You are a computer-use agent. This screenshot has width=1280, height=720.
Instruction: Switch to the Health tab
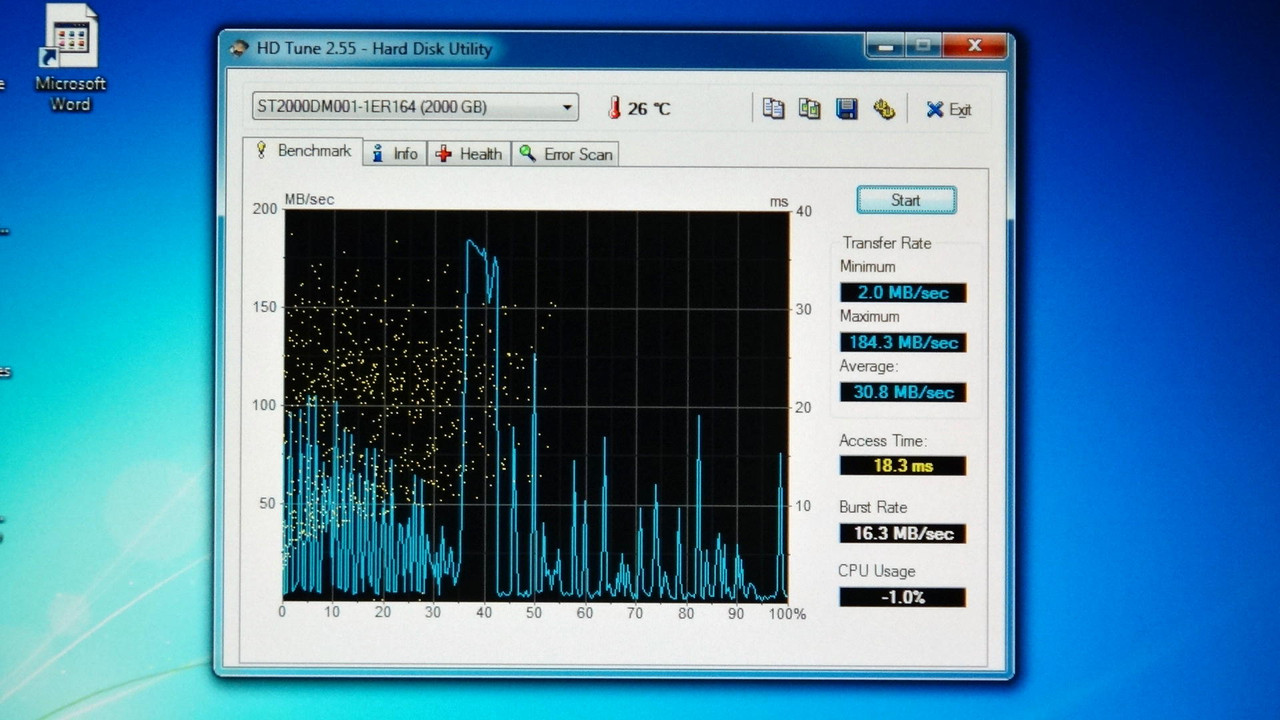(469, 154)
